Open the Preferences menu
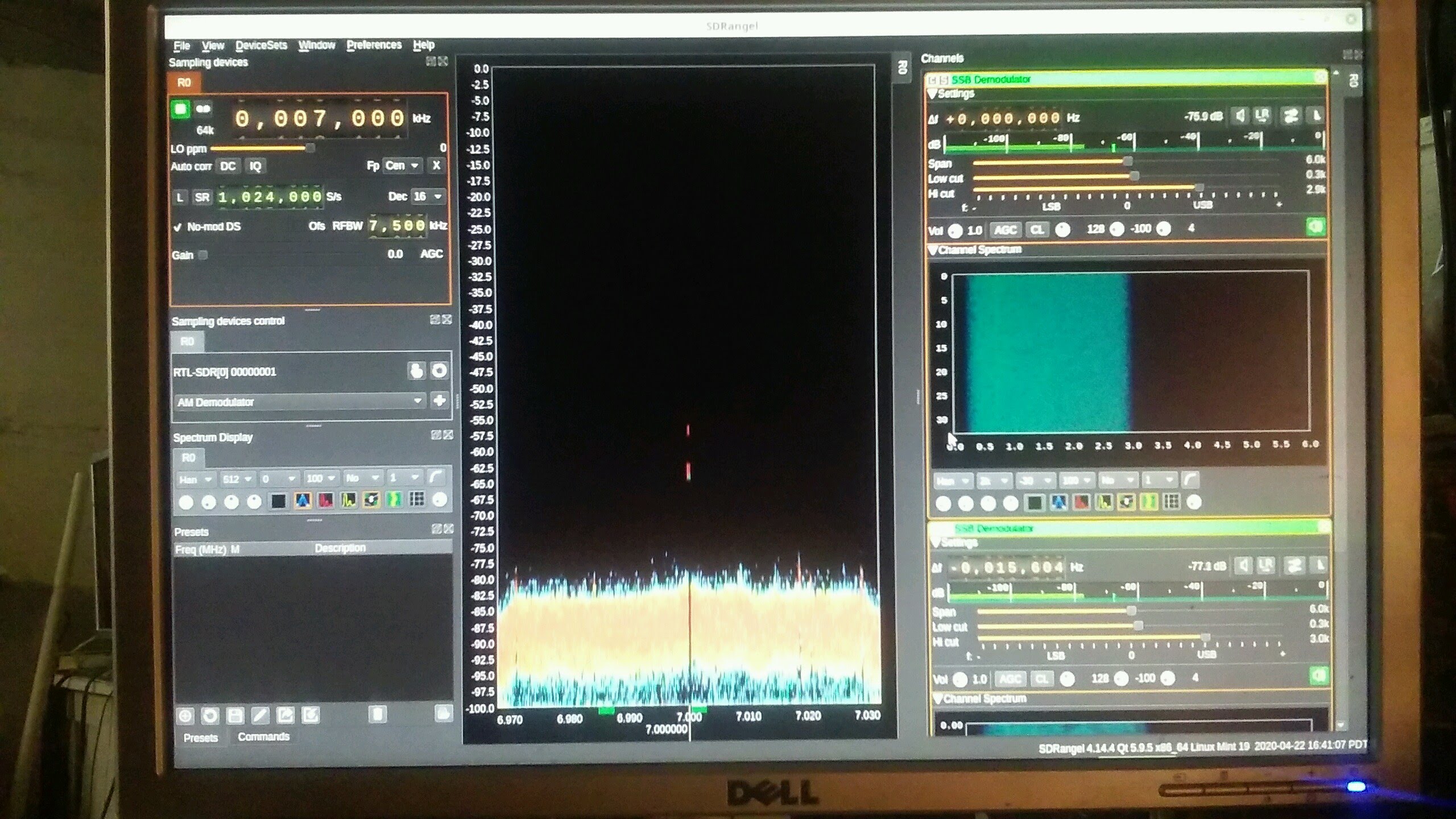The height and width of the screenshot is (819, 1456). tap(374, 45)
